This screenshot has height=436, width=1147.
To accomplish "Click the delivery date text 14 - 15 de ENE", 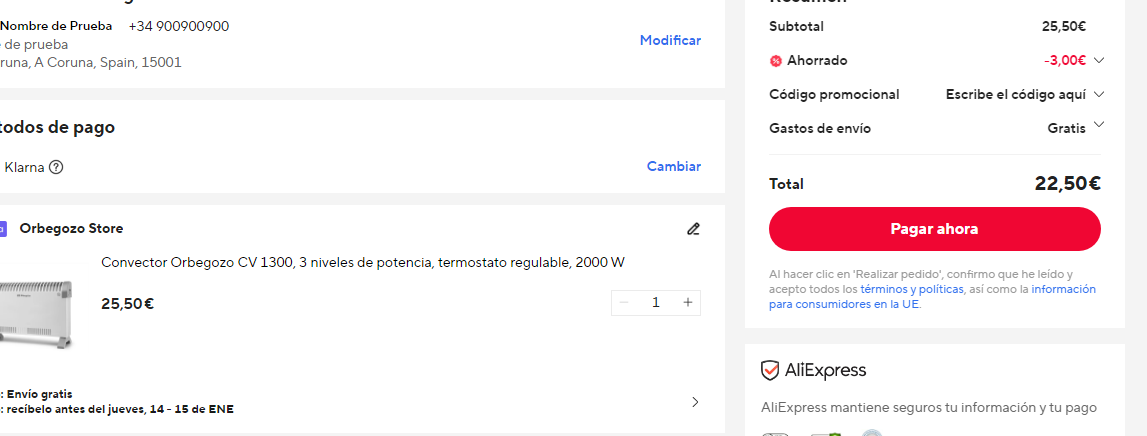I will pyautogui.click(x=192, y=409).
